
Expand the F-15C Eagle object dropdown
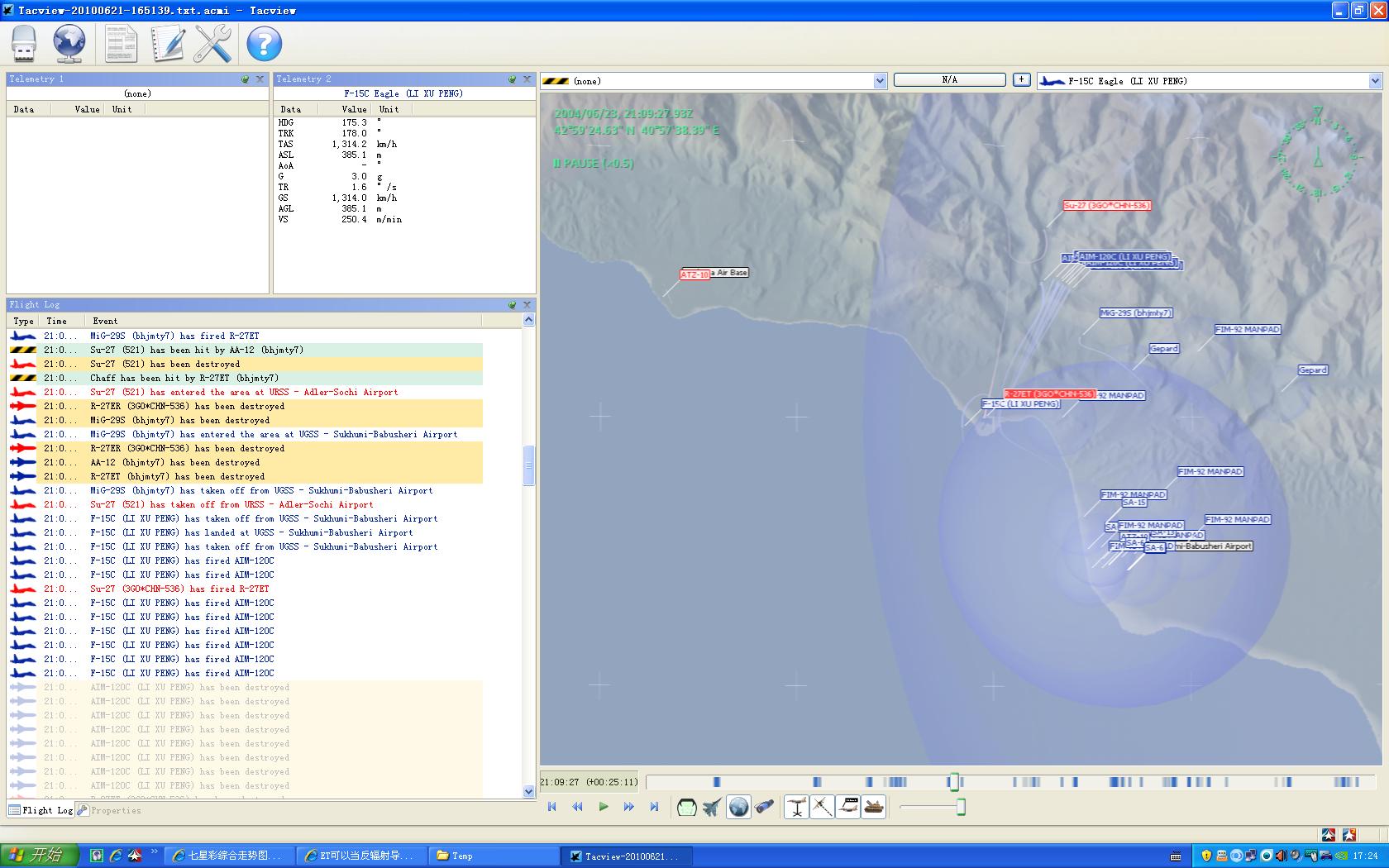click(1375, 81)
